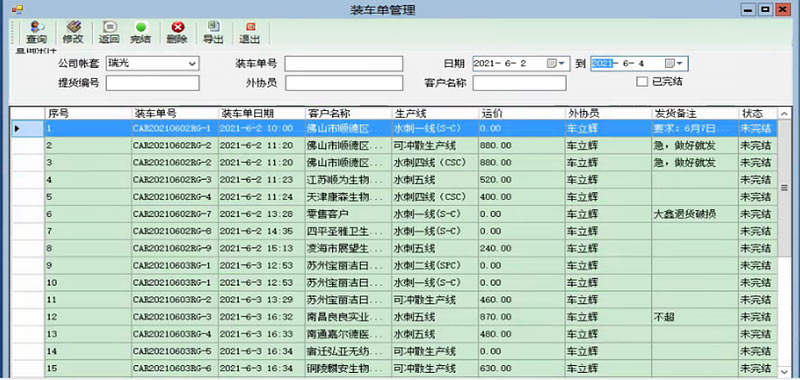Select row 12 for 南昌良良实业
The height and width of the screenshot is (380, 800).
394,317
